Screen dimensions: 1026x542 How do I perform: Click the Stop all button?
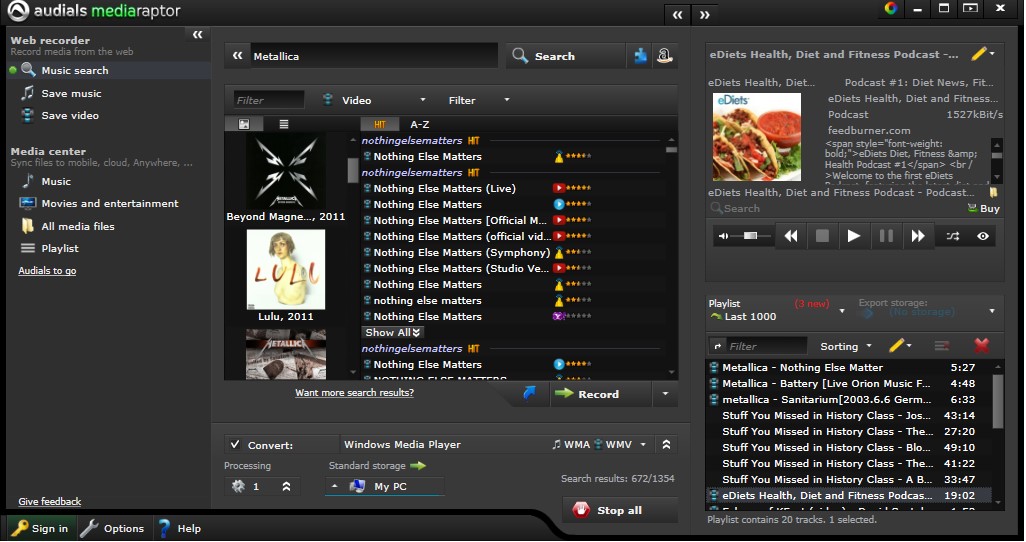620,510
